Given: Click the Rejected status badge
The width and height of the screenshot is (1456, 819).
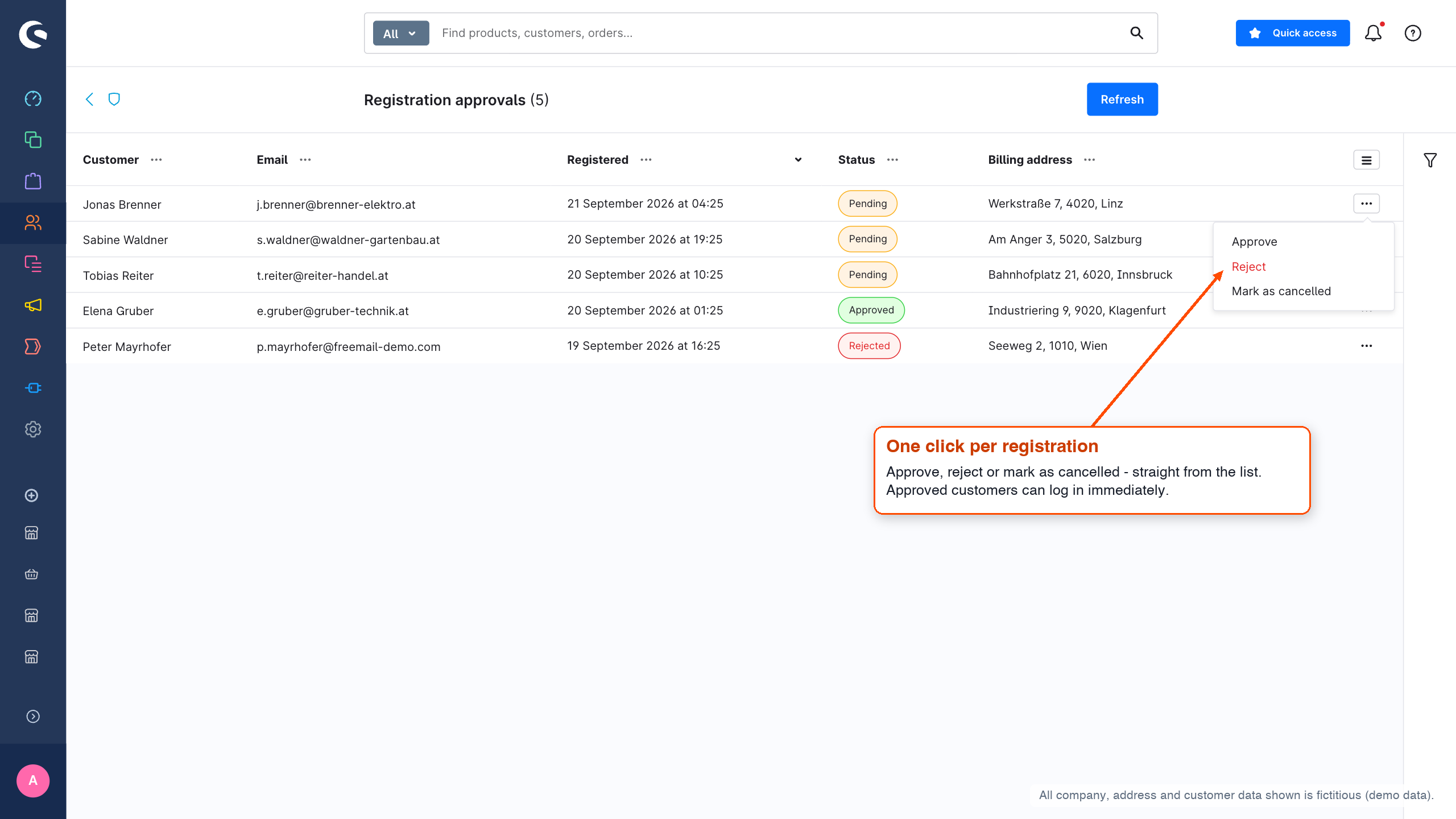Looking at the screenshot, I should tap(869, 346).
